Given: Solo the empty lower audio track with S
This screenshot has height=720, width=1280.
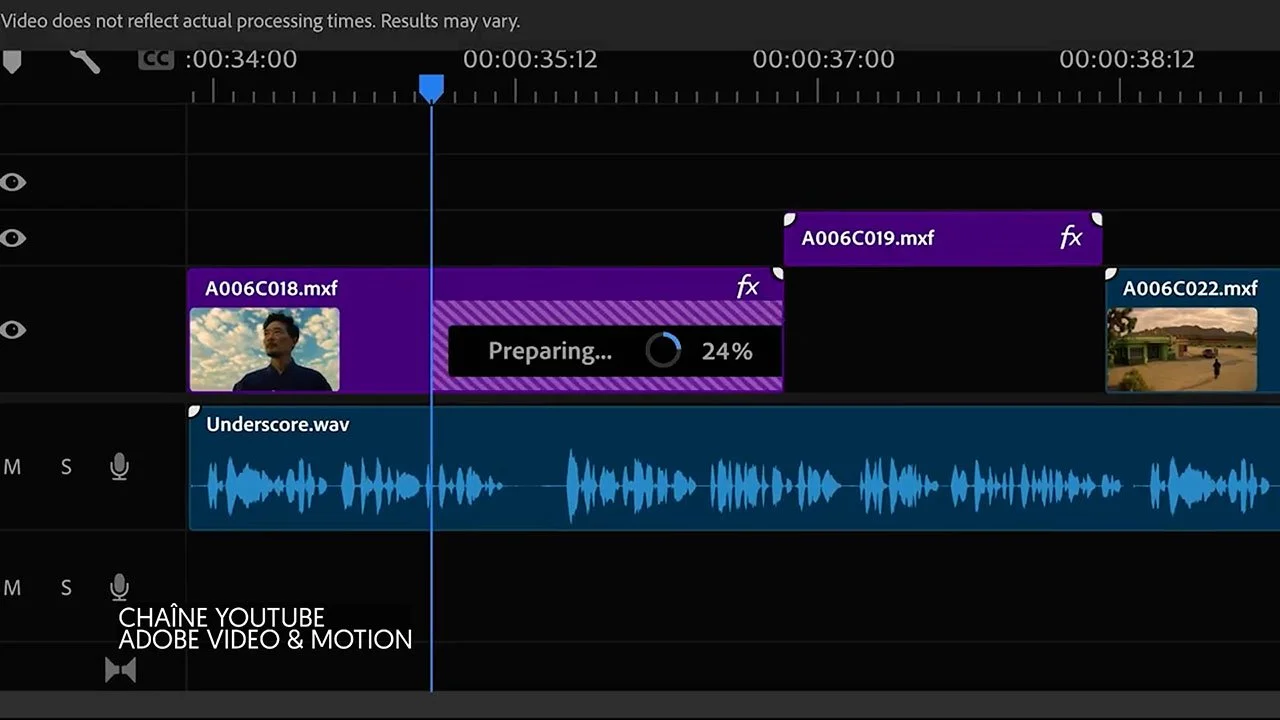Looking at the screenshot, I should click(66, 588).
